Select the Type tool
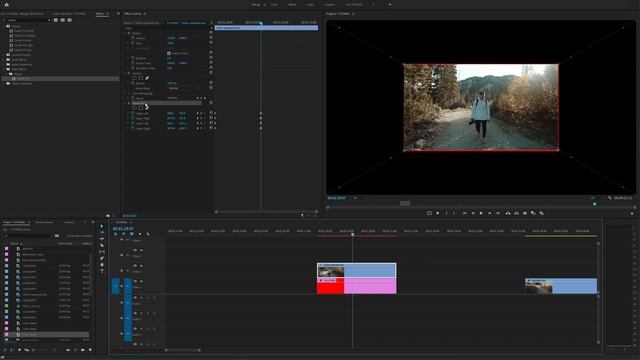The image size is (640, 360). 102,271
